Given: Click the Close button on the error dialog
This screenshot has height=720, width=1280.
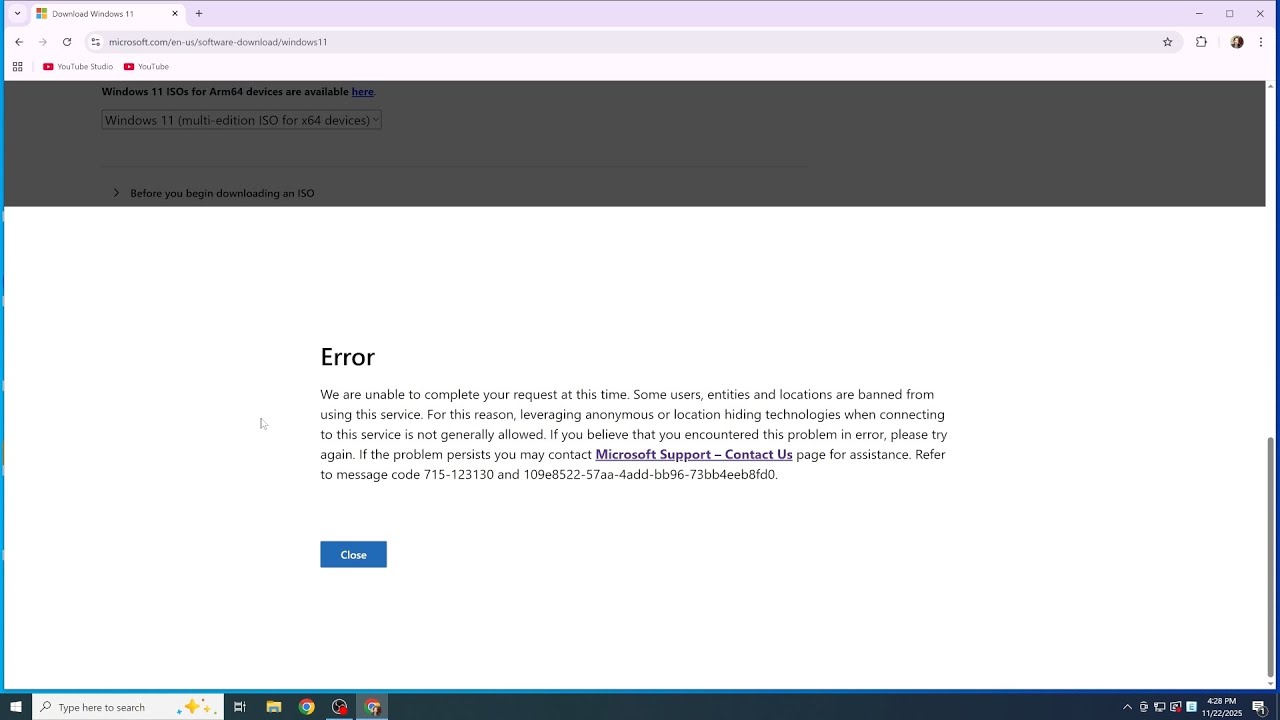Looking at the screenshot, I should [353, 555].
